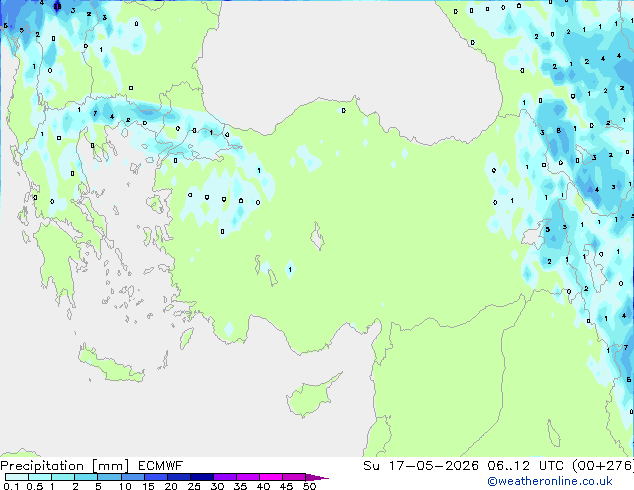The width and height of the screenshot is (634, 490).
Task: Click the '(00+276)' forecast offset text
Action: [603, 466]
